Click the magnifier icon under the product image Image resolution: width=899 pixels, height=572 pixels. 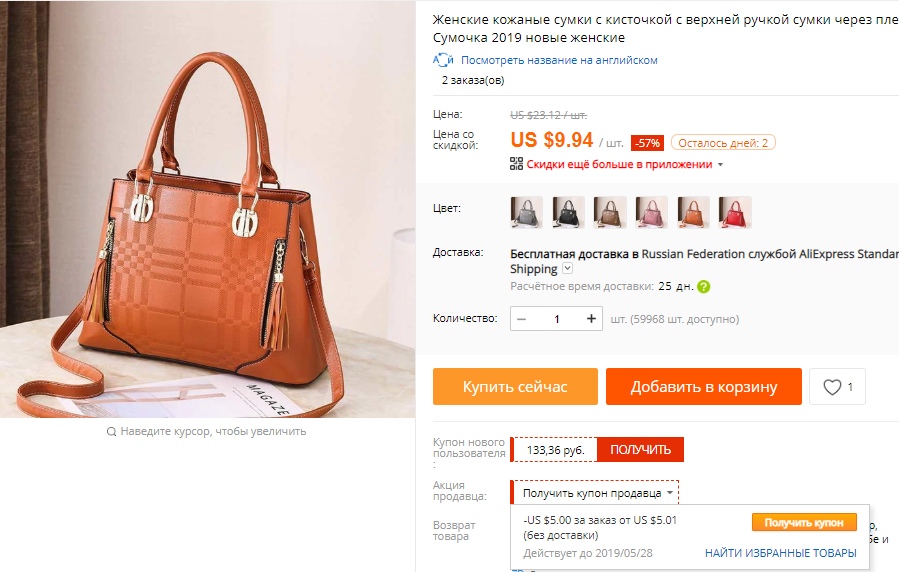111,432
